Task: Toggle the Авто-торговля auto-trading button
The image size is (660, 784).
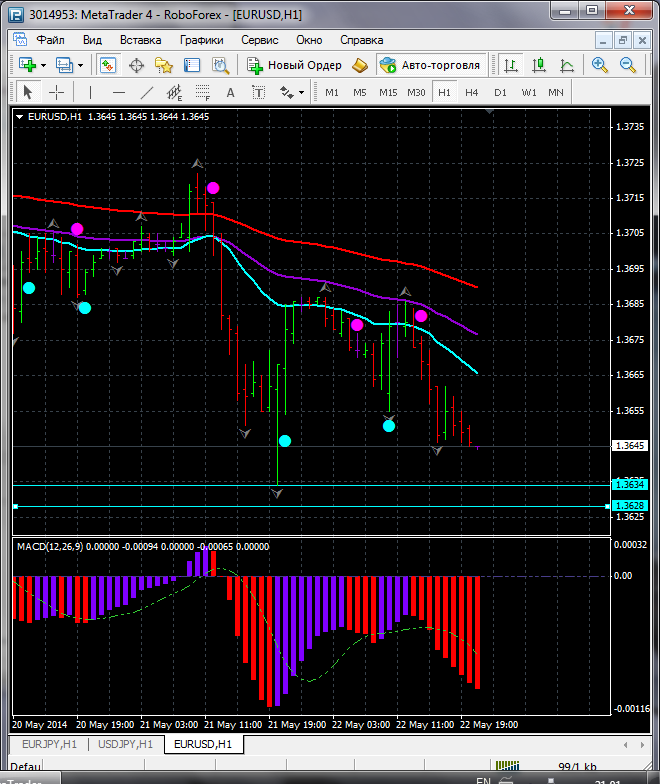Action: [430, 65]
